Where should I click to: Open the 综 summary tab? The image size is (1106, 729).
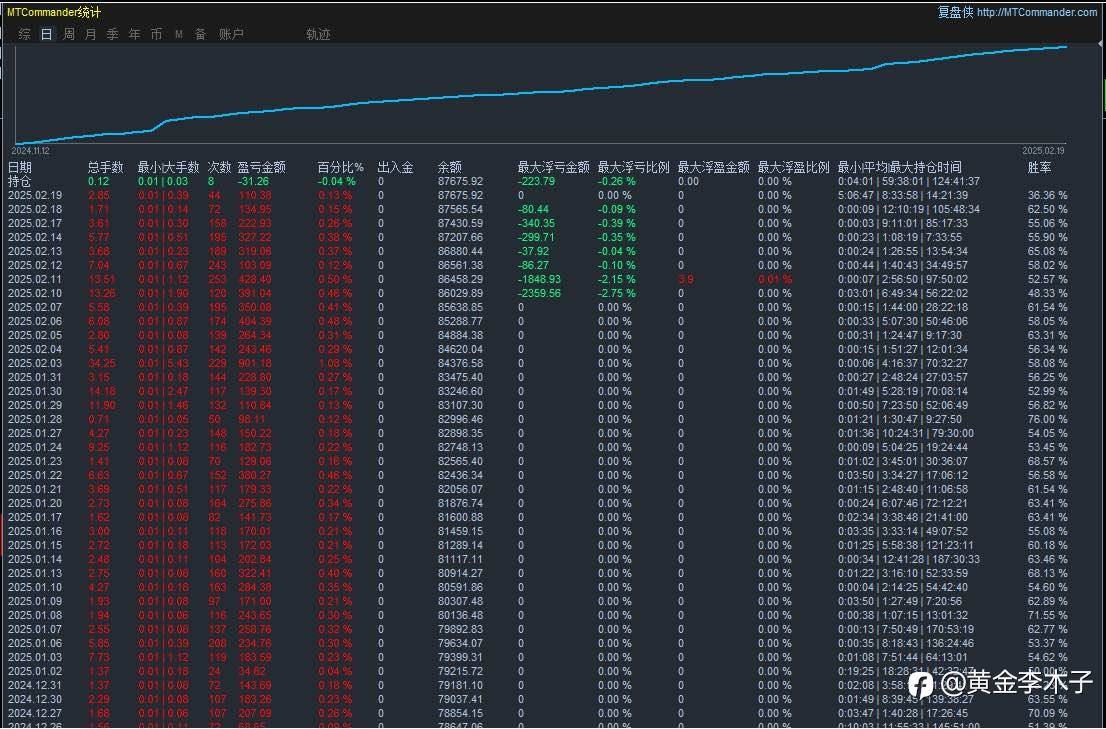tap(25, 34)
